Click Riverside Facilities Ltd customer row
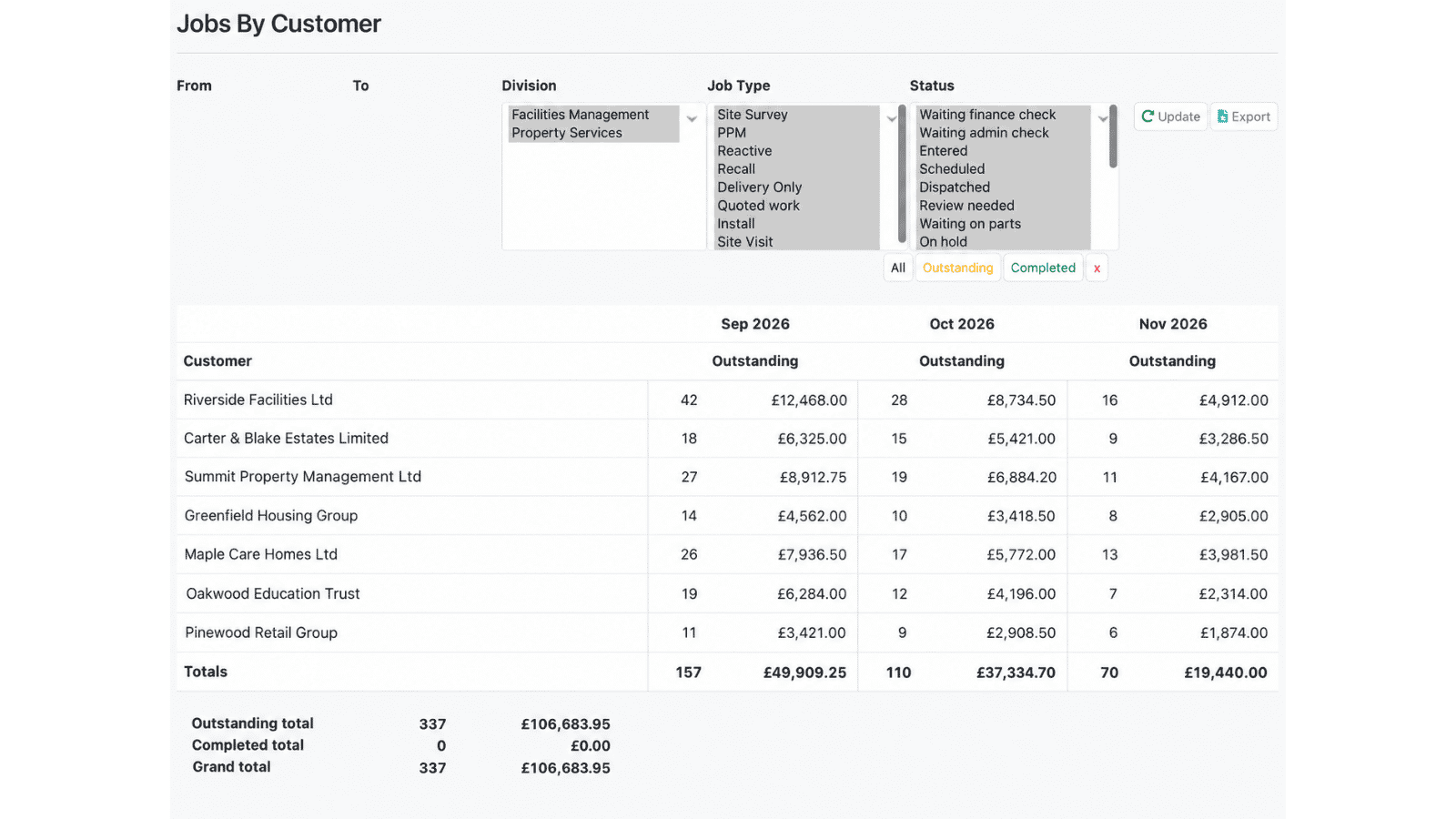Viewport: 1456px width, 819px height. coord(727,399)
